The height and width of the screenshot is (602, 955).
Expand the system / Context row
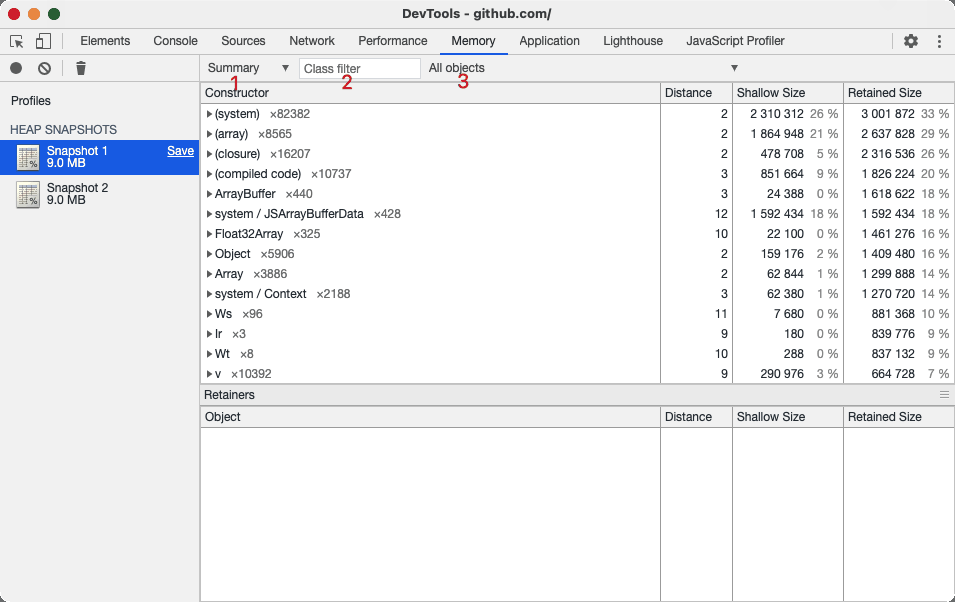point(210,294)
